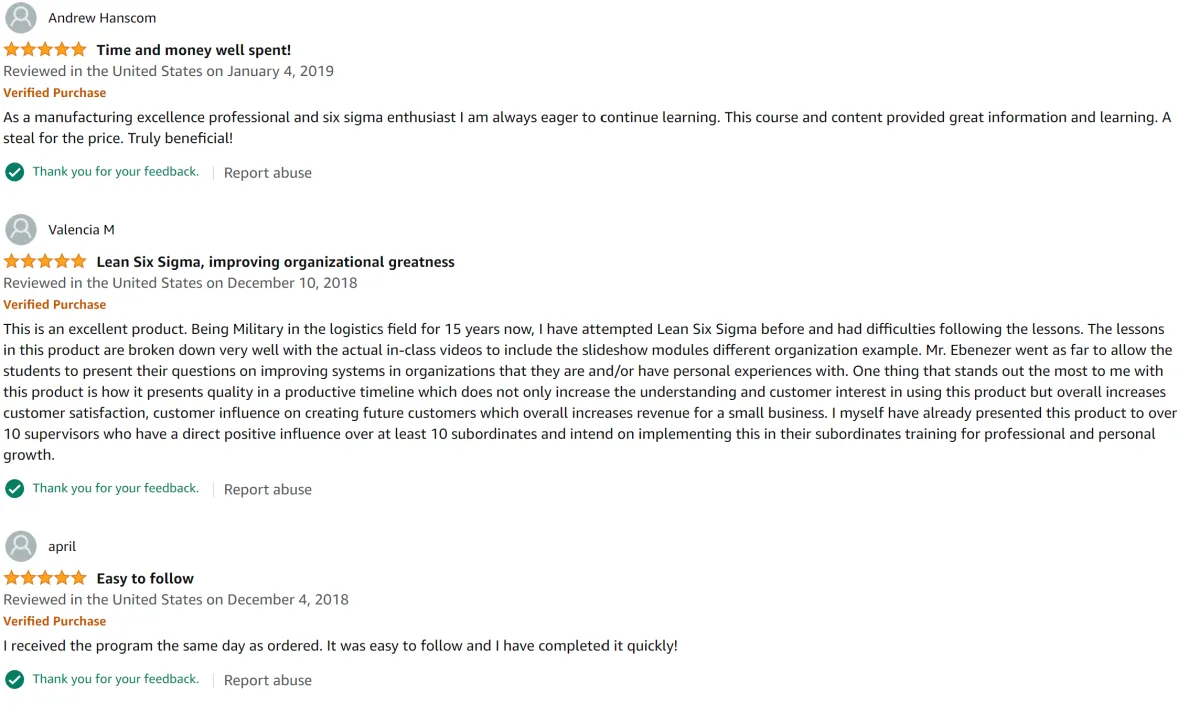Click Andrew Hanscom's profile avatar icon

pyautogui.click(x=21, y=18)
